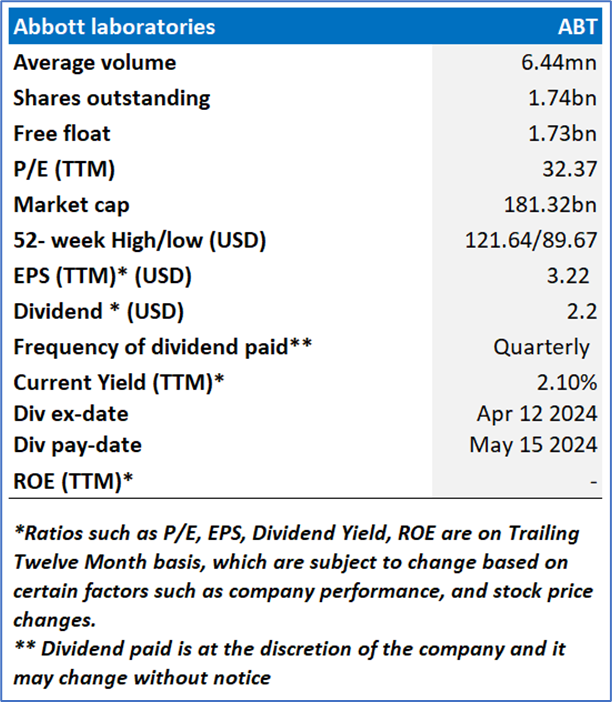Click the 1.73bn free float value
The image size is (612, 702).
(x=565, y=133)
